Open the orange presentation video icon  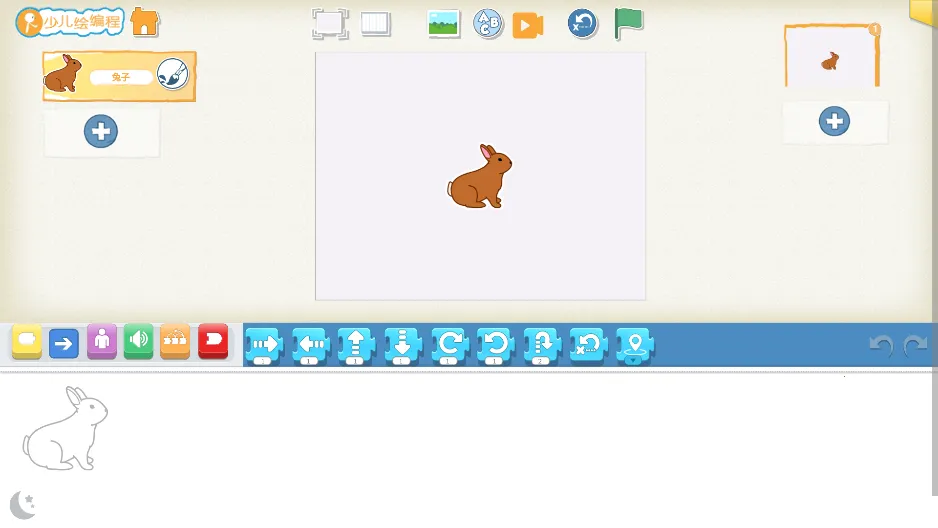pos(528,25)
